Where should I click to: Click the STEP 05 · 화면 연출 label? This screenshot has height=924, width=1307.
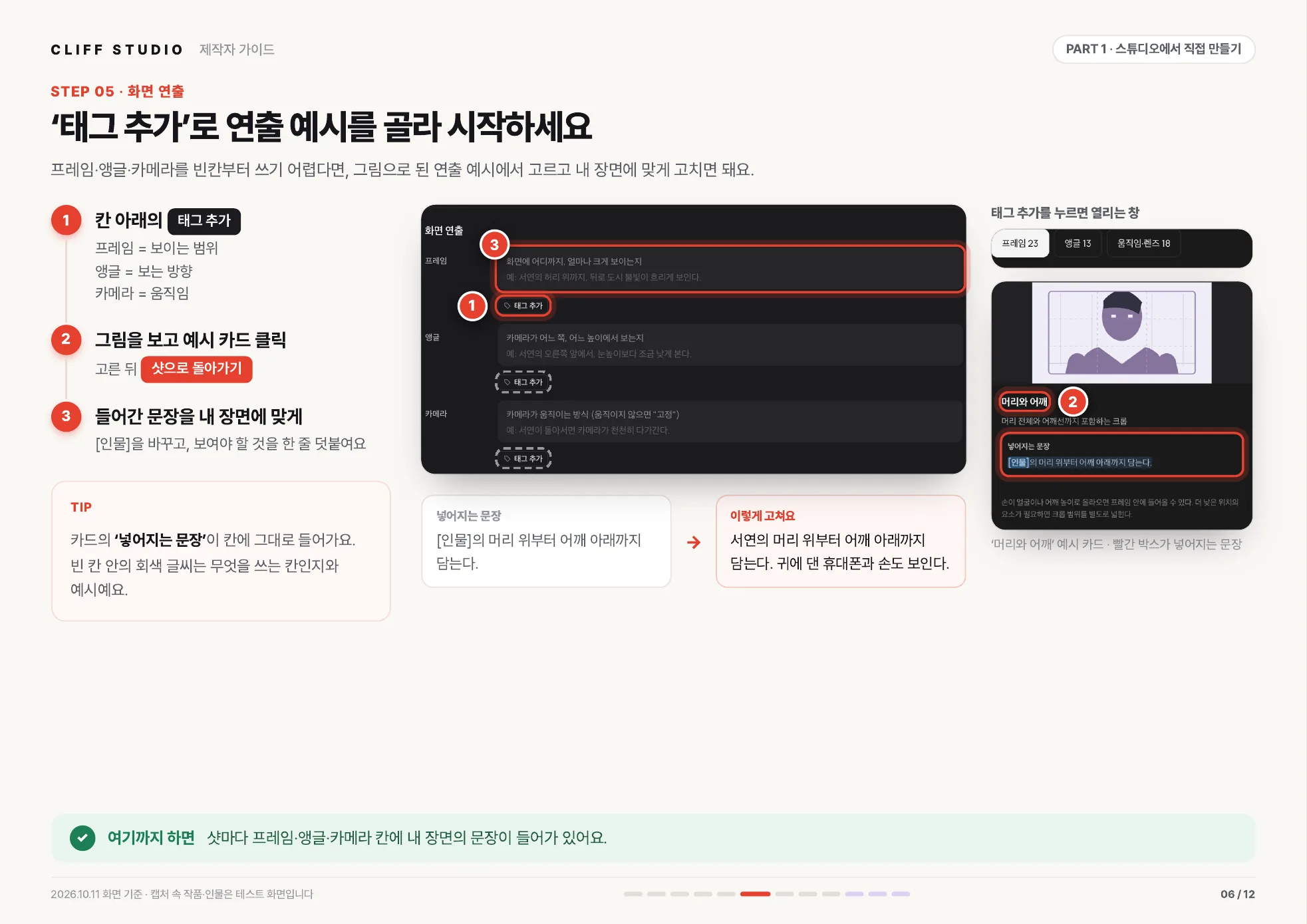tap(117, 92)
